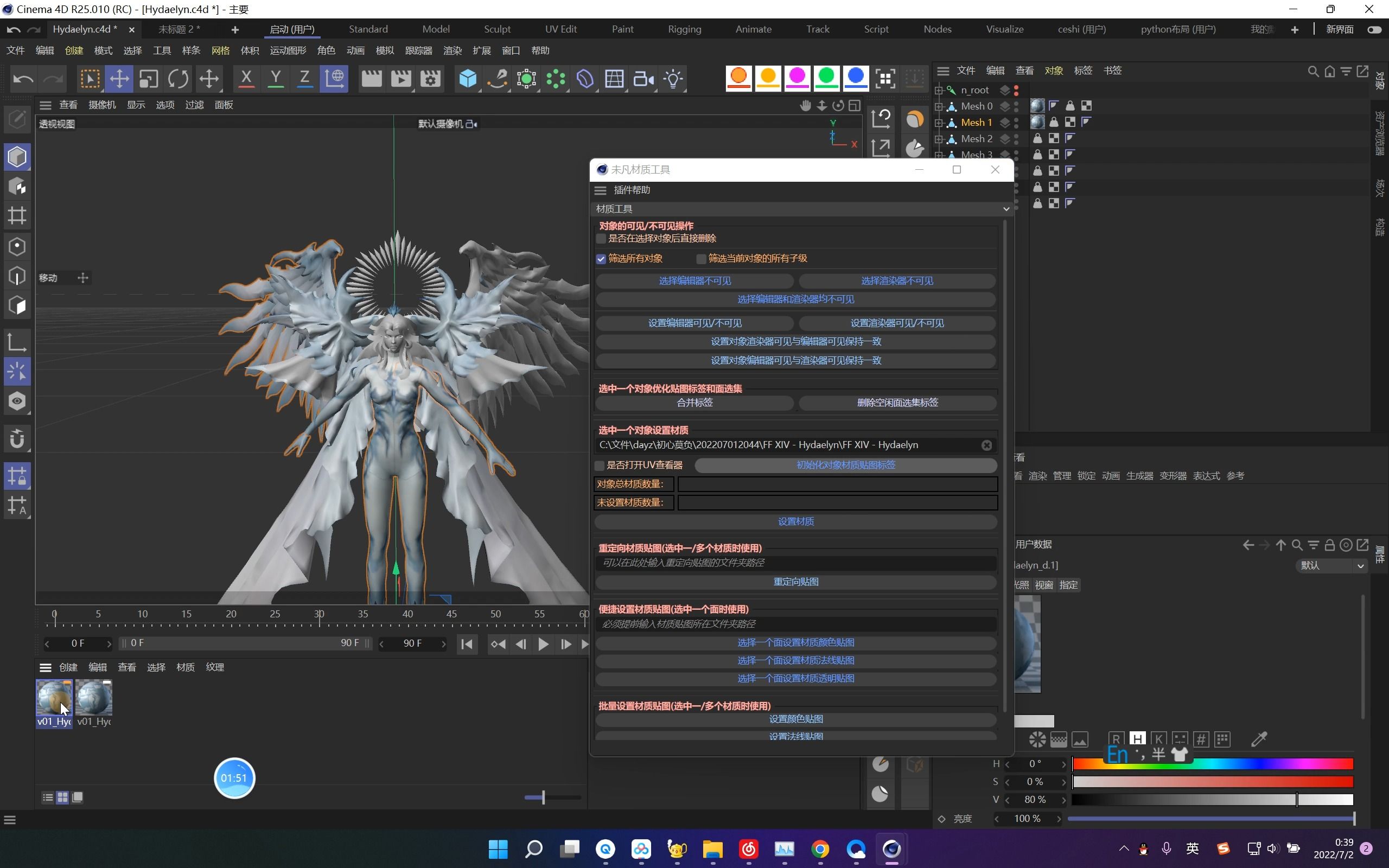Select the first v01_Hyd material thumbnail
This screenshot has width=1389, height=868.
coord(54,703)
